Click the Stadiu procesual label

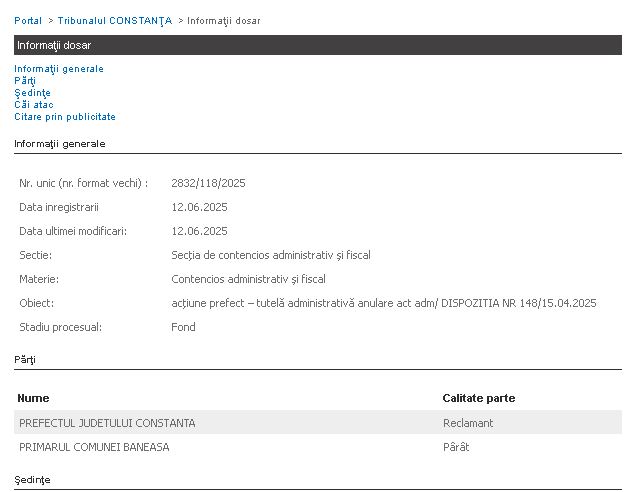(x=60, y=327)
